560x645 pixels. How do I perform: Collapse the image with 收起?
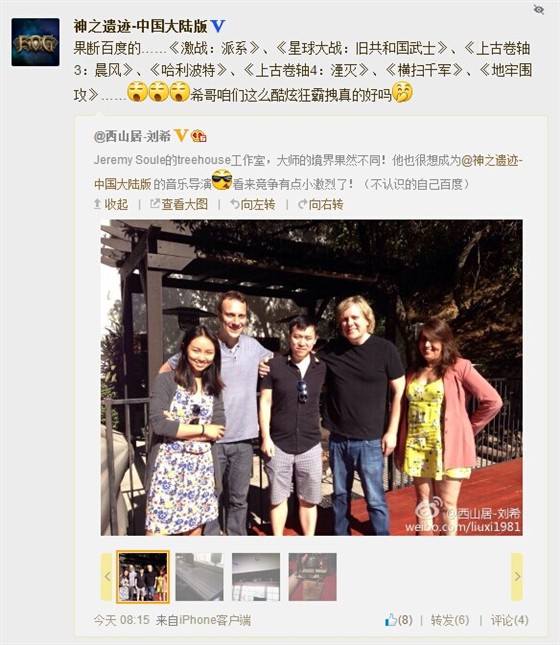tap(111, 204)
